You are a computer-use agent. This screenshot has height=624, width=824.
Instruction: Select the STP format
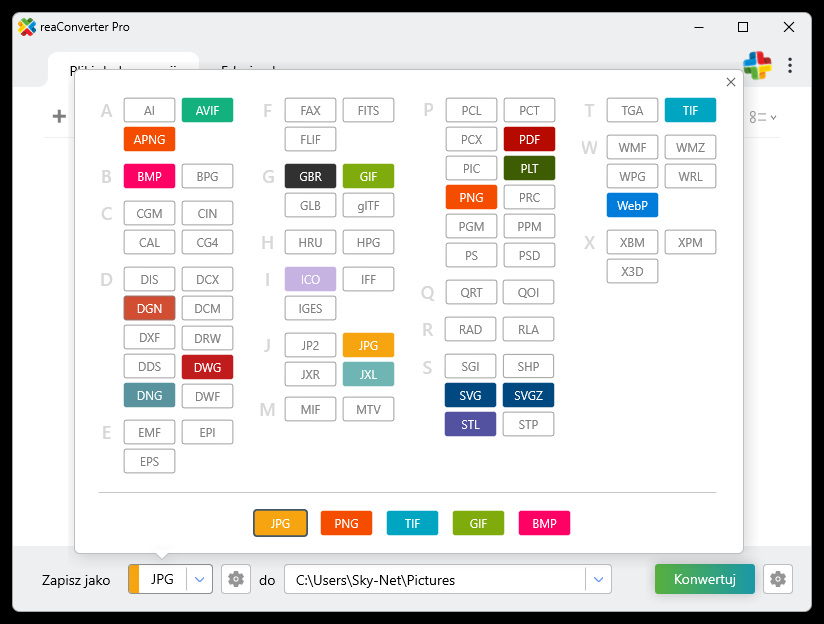click(528, 424)
